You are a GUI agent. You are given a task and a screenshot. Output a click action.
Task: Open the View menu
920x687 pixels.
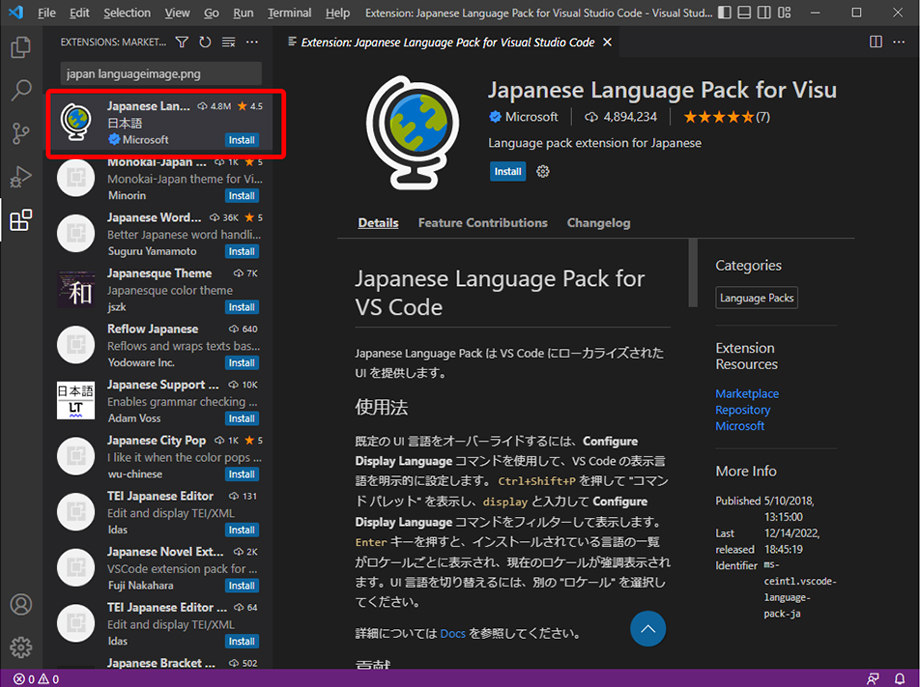tap(177, 13)
